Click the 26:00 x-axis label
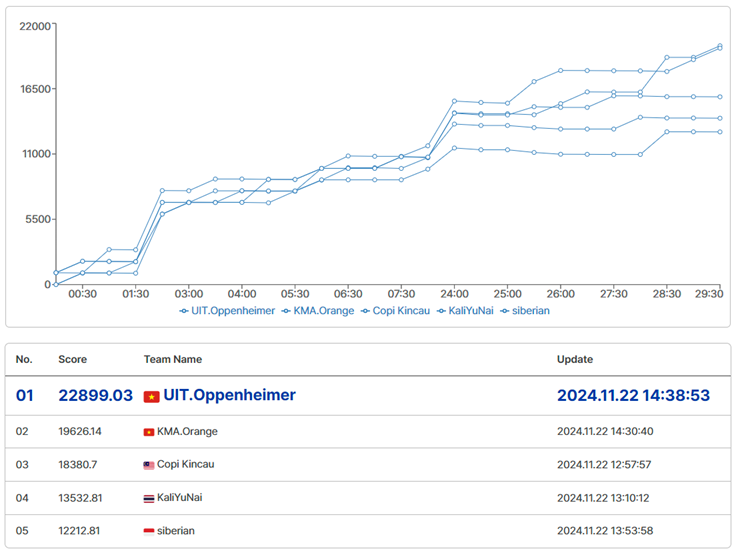Image resolution: width=734 pixels, height=551 pixels. pyautogui.click(x=560, y=294)
